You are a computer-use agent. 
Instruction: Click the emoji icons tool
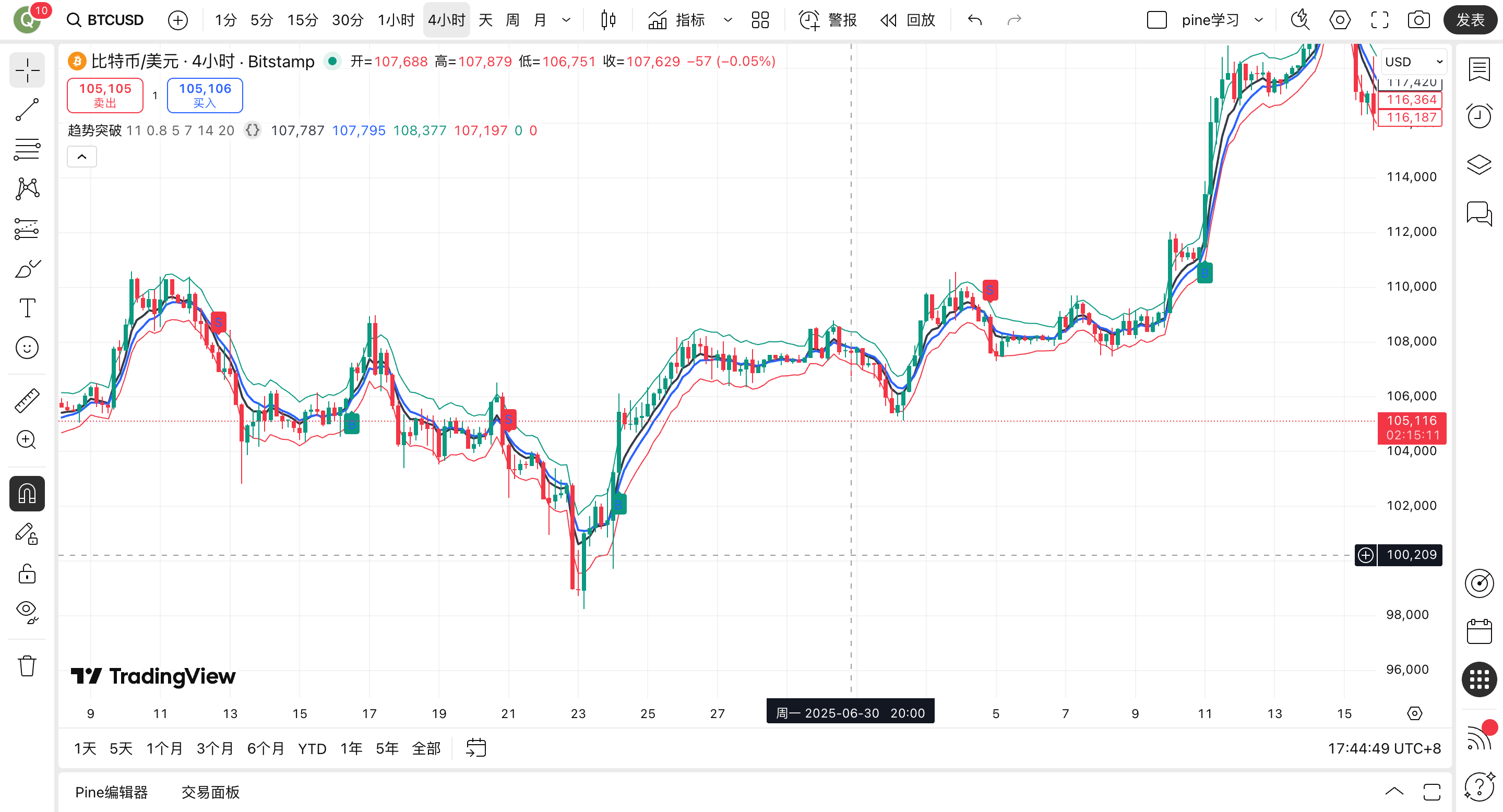coord(27,348)
